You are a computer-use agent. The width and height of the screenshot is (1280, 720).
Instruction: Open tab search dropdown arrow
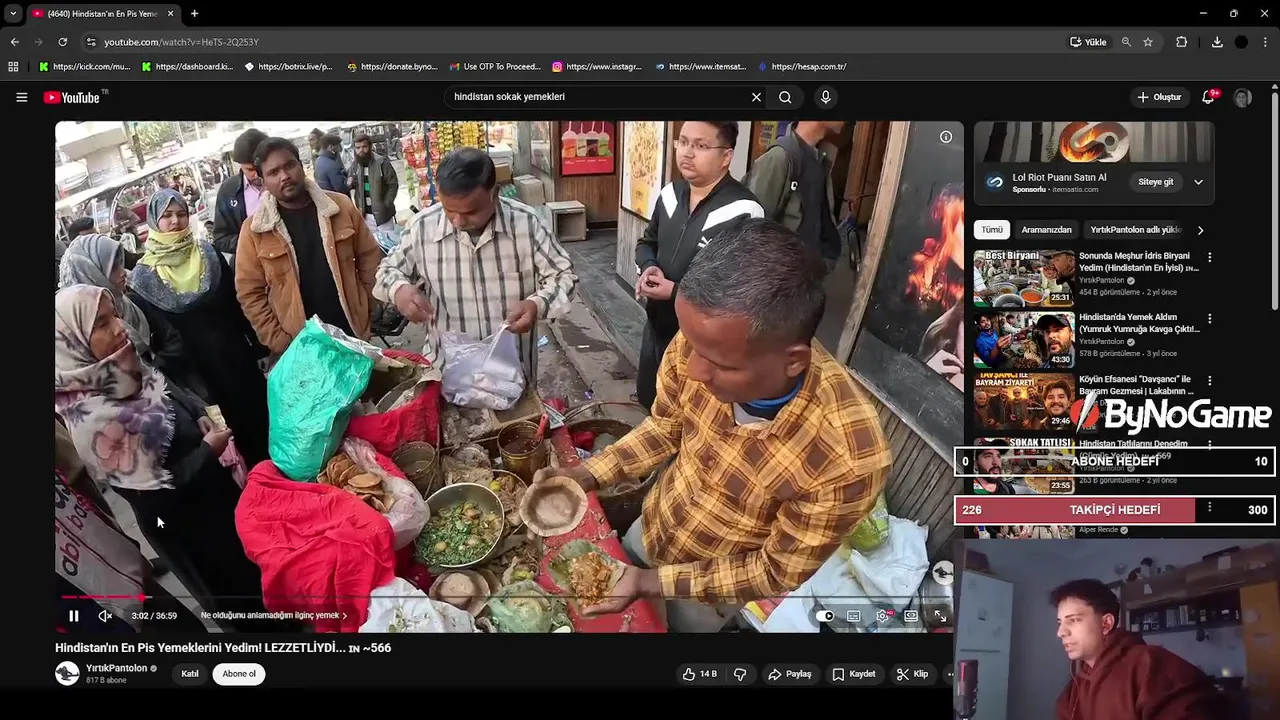[x=13, y=14]
